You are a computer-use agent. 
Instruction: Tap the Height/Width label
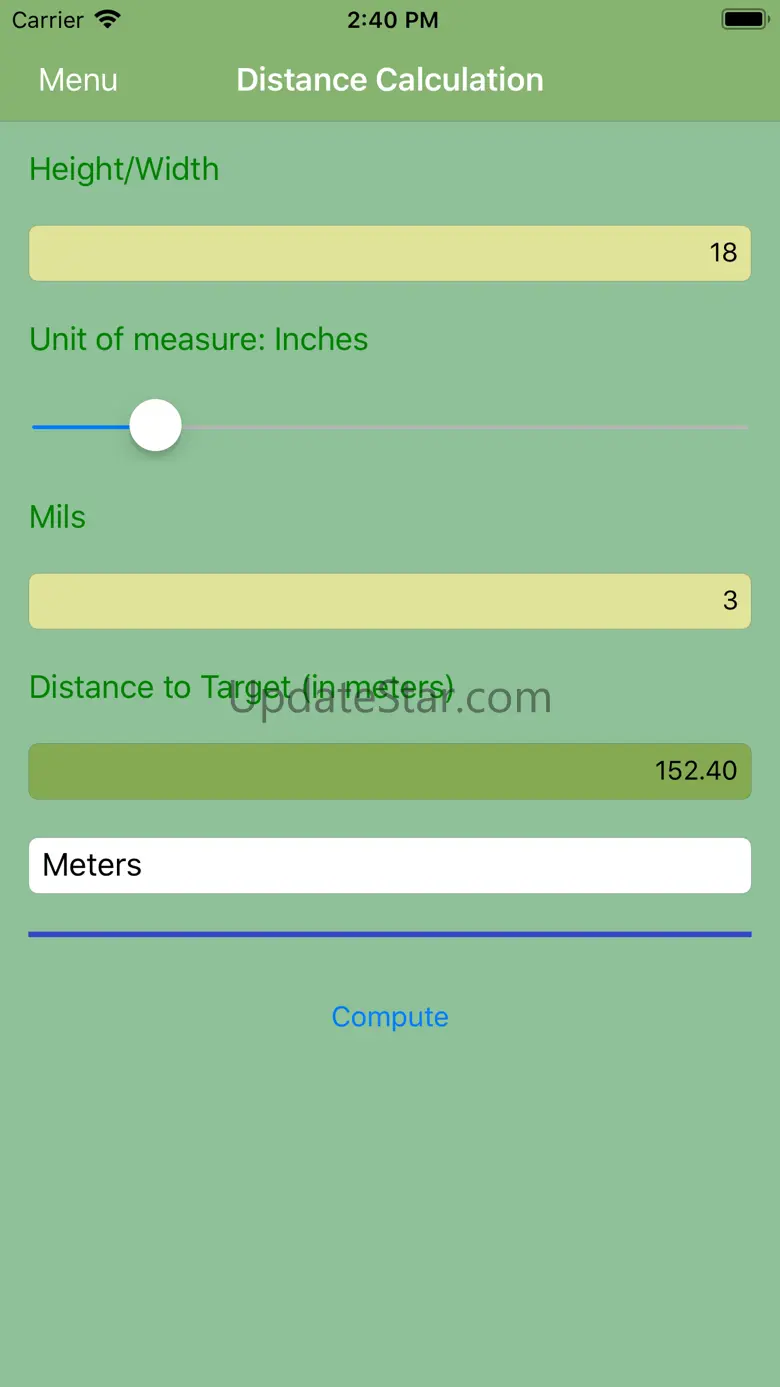[x=124, y=169]
